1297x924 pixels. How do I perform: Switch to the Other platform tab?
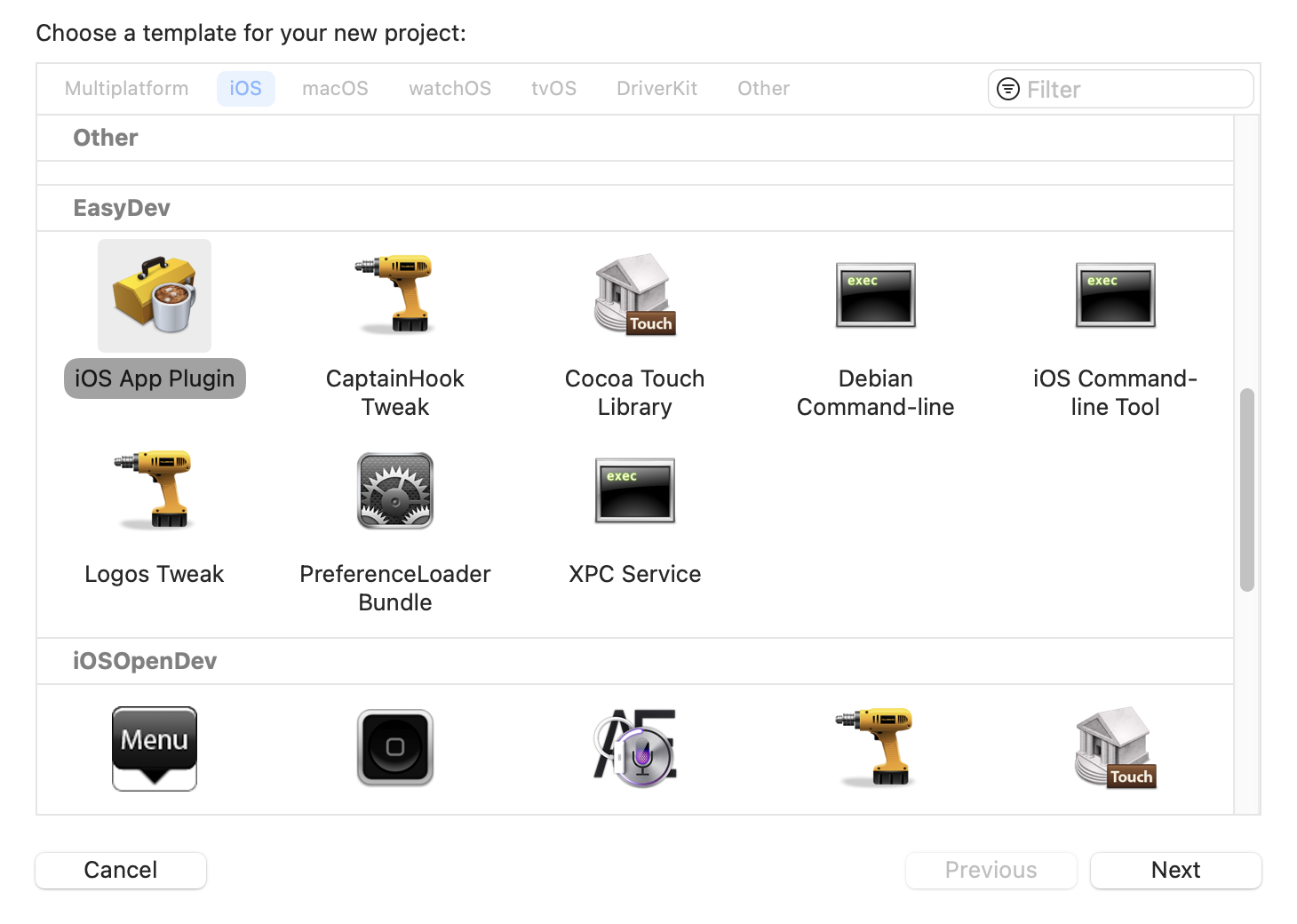point(764,89)
